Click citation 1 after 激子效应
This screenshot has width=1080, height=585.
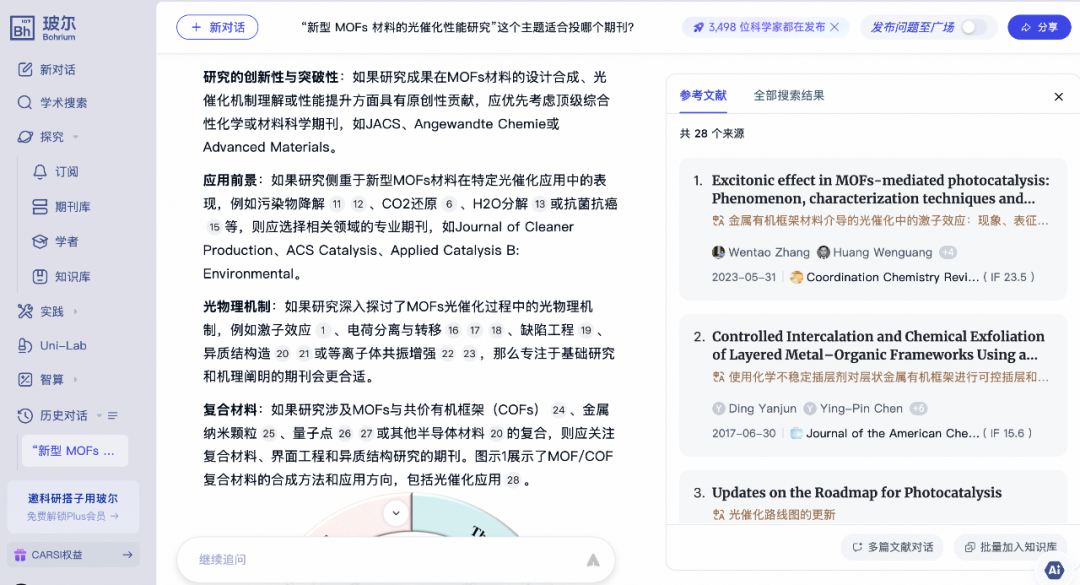point(322,331)
